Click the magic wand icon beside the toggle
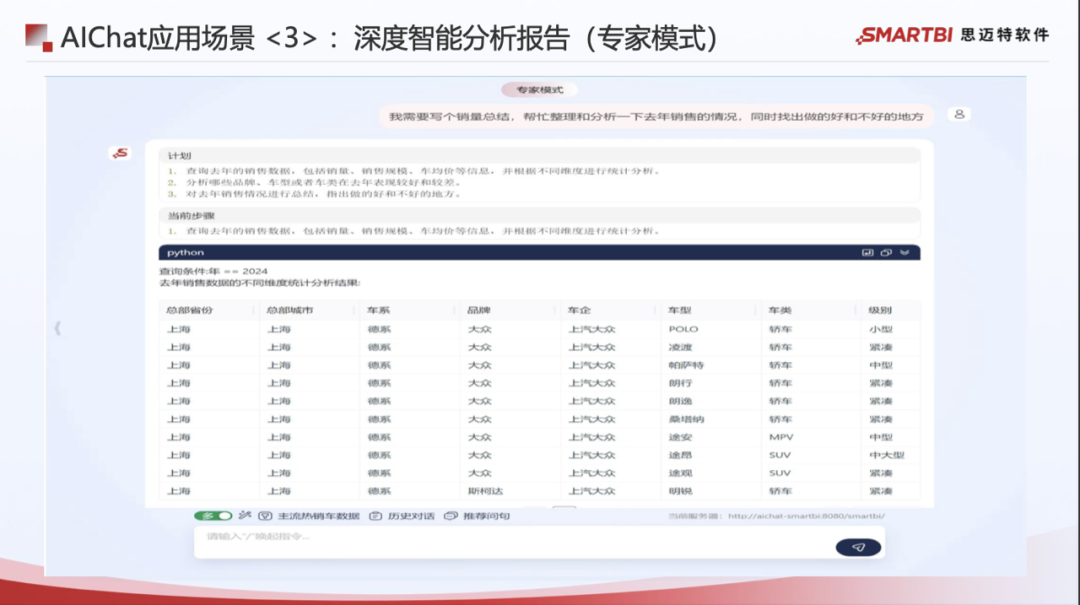The width and height of the screenshot is (1080, 605). (245, 515)
